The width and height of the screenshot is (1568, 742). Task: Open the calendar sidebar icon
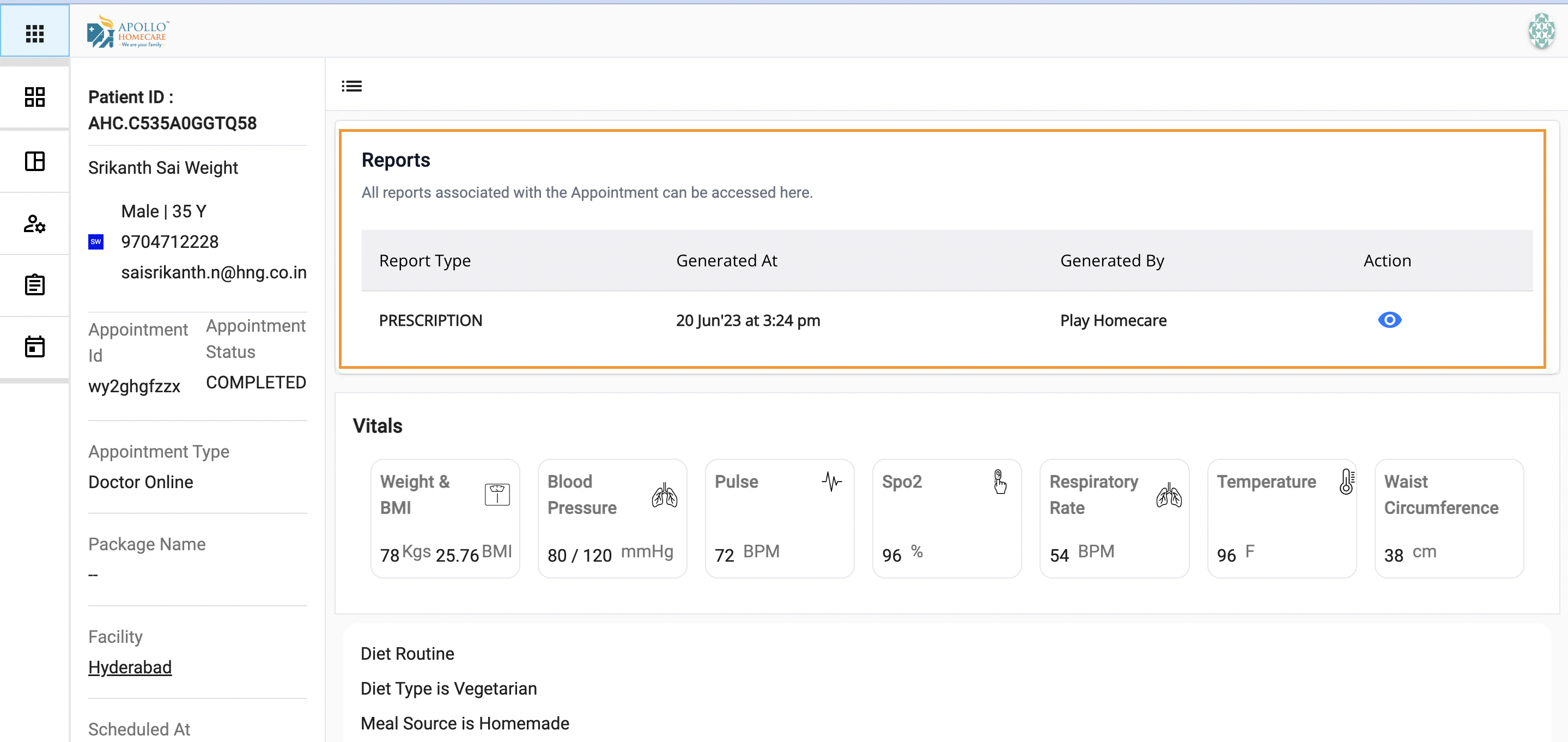point(35,347)
